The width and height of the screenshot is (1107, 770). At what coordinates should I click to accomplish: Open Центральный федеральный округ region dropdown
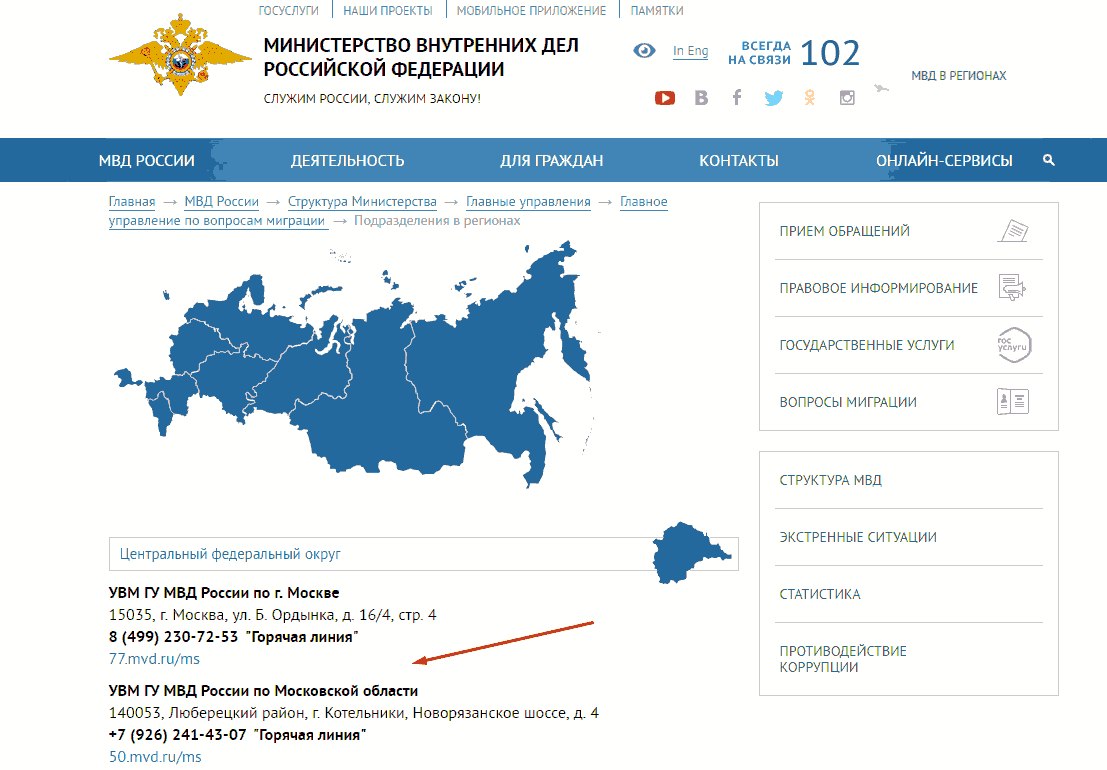coord(424,554)
